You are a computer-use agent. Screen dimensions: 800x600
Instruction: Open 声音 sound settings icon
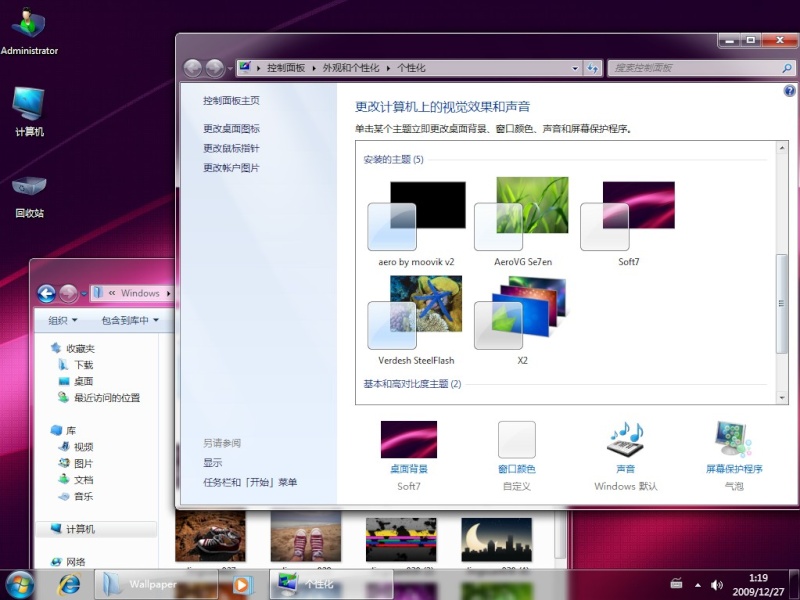click(x=626, y=439)
